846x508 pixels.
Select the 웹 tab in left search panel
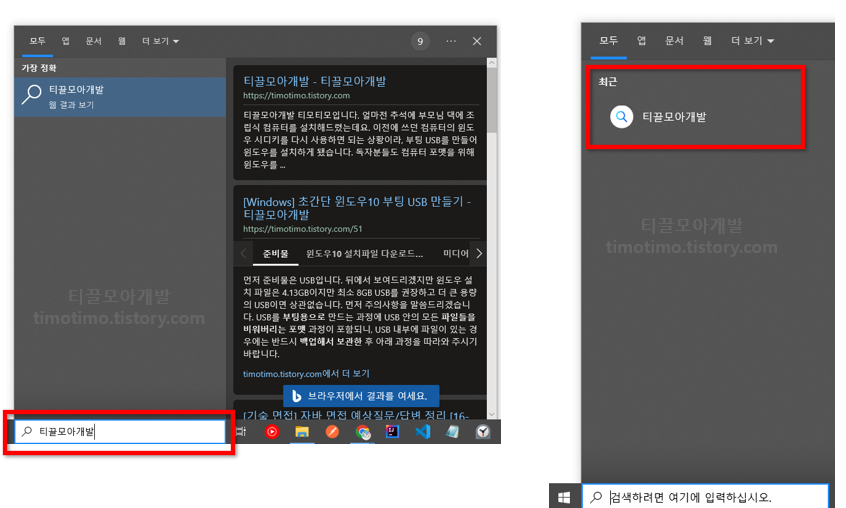122,41
